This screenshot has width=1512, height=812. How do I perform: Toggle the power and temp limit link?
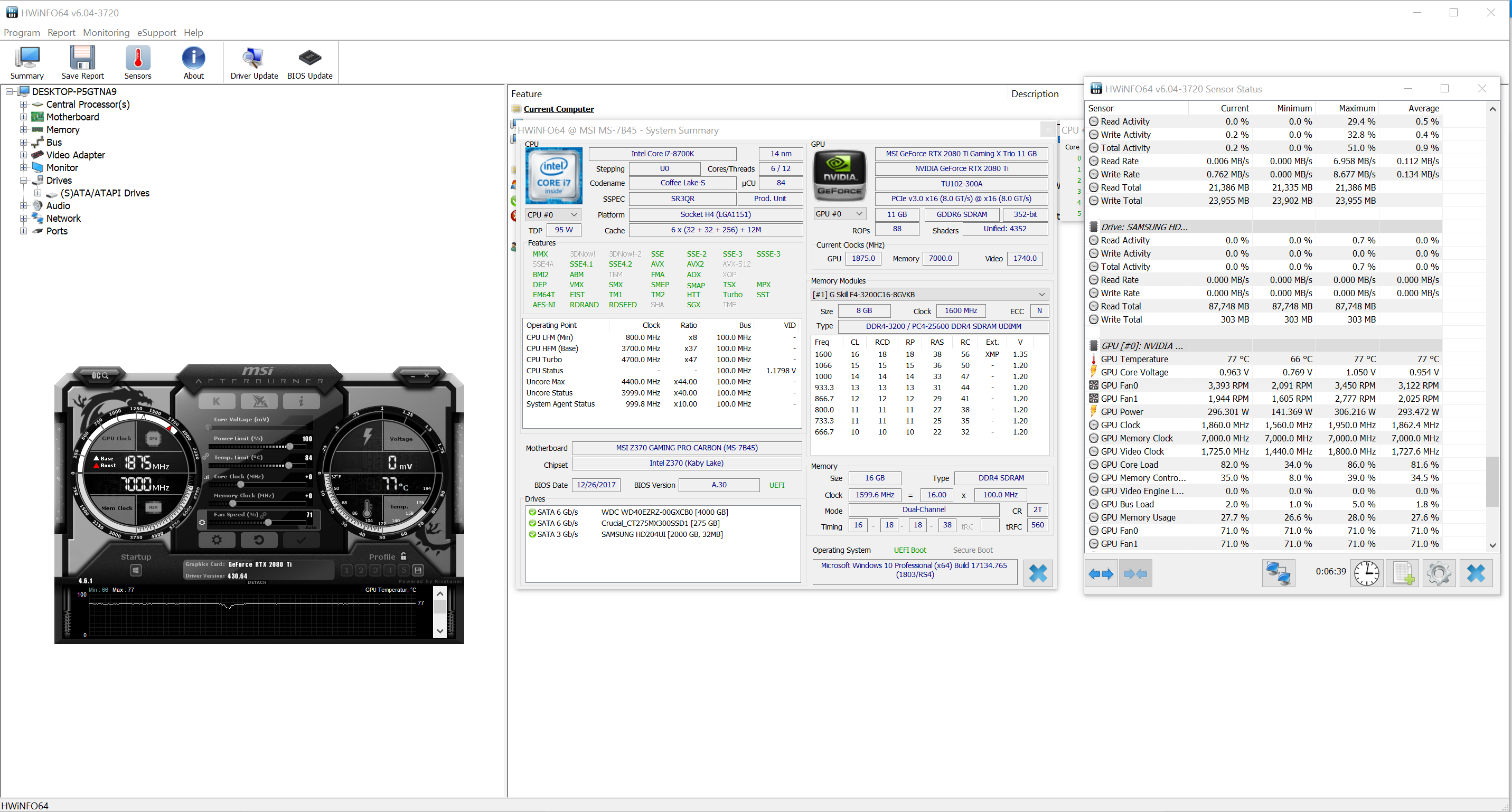[x=205, y=457]
